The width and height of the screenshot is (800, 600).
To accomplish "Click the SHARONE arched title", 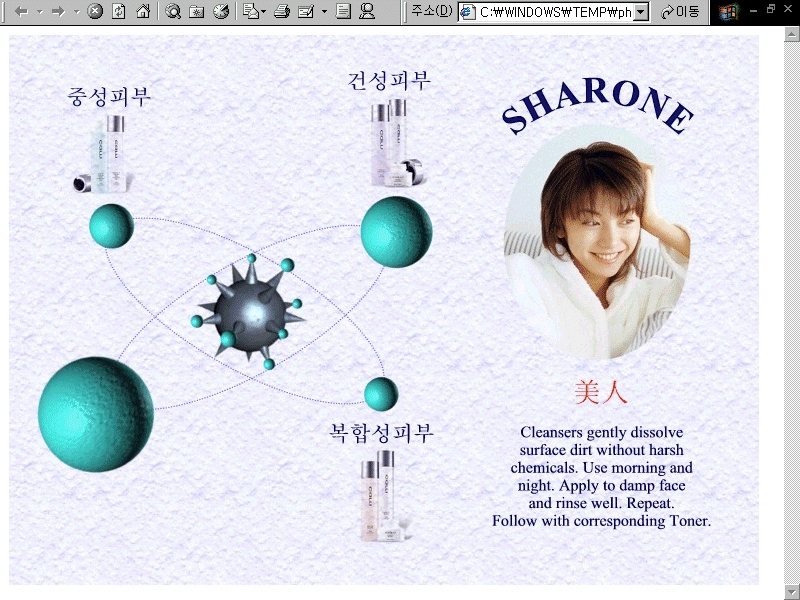I will pos(597,108).
